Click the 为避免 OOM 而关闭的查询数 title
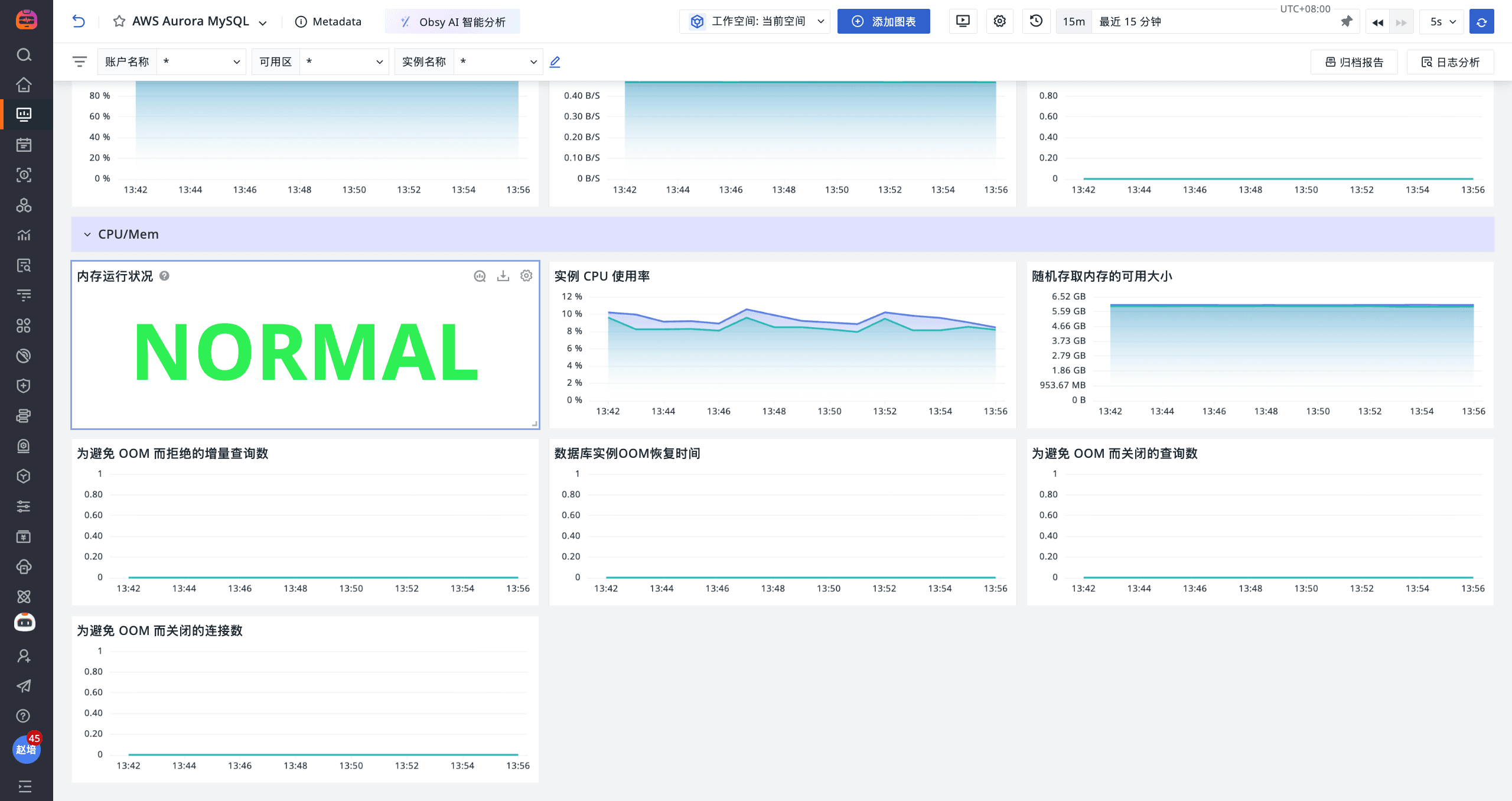 (1115, 453)
